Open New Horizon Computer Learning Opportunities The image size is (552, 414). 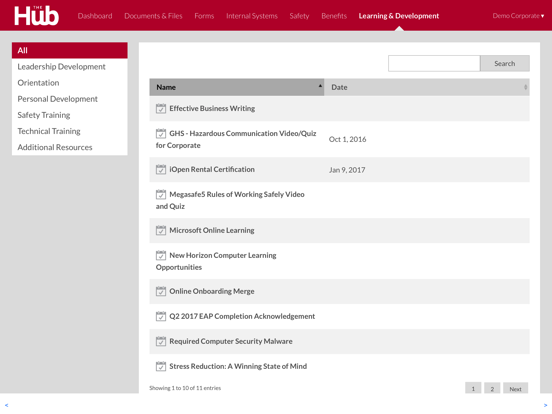pos(216,261)
